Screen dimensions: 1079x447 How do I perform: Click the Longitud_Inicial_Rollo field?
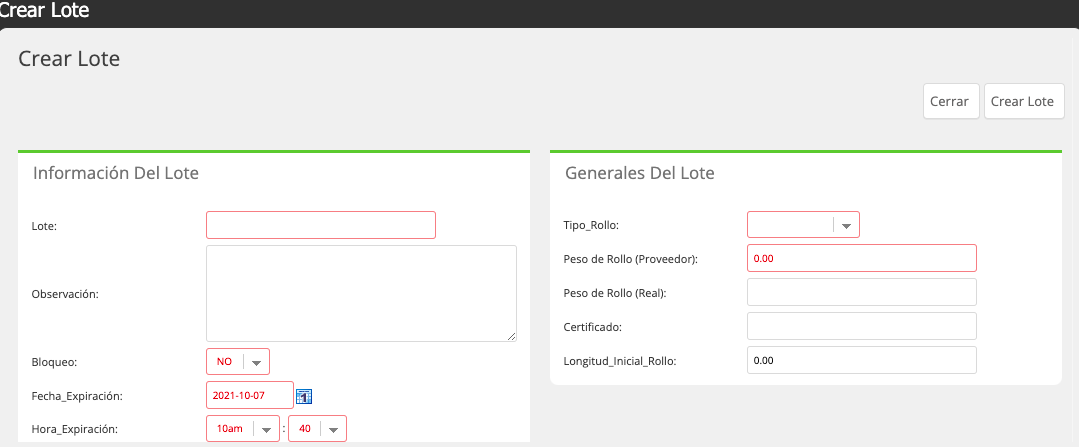[x=862, y=360]
